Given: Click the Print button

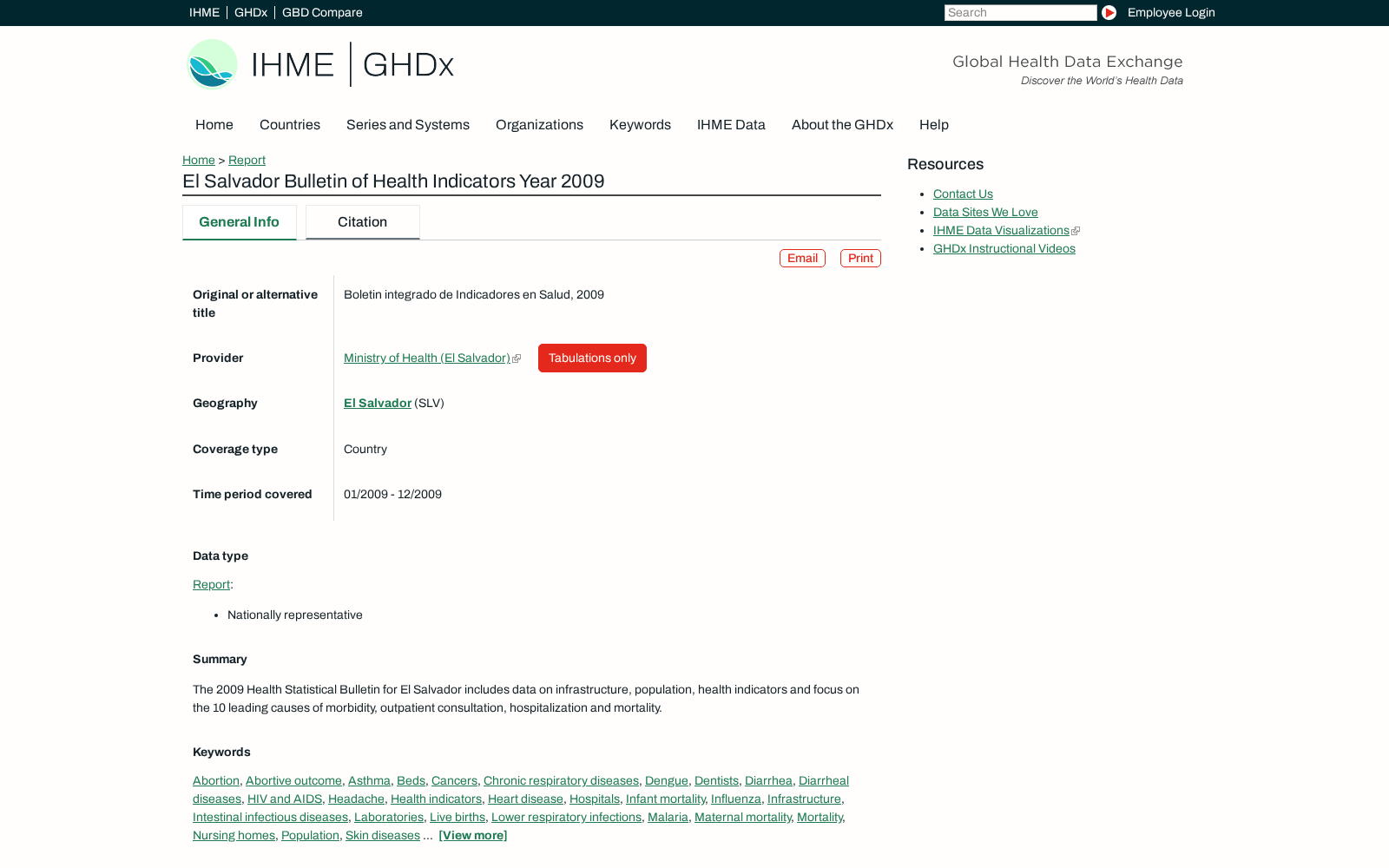Looking at the screenshot, I should (860, 259).
